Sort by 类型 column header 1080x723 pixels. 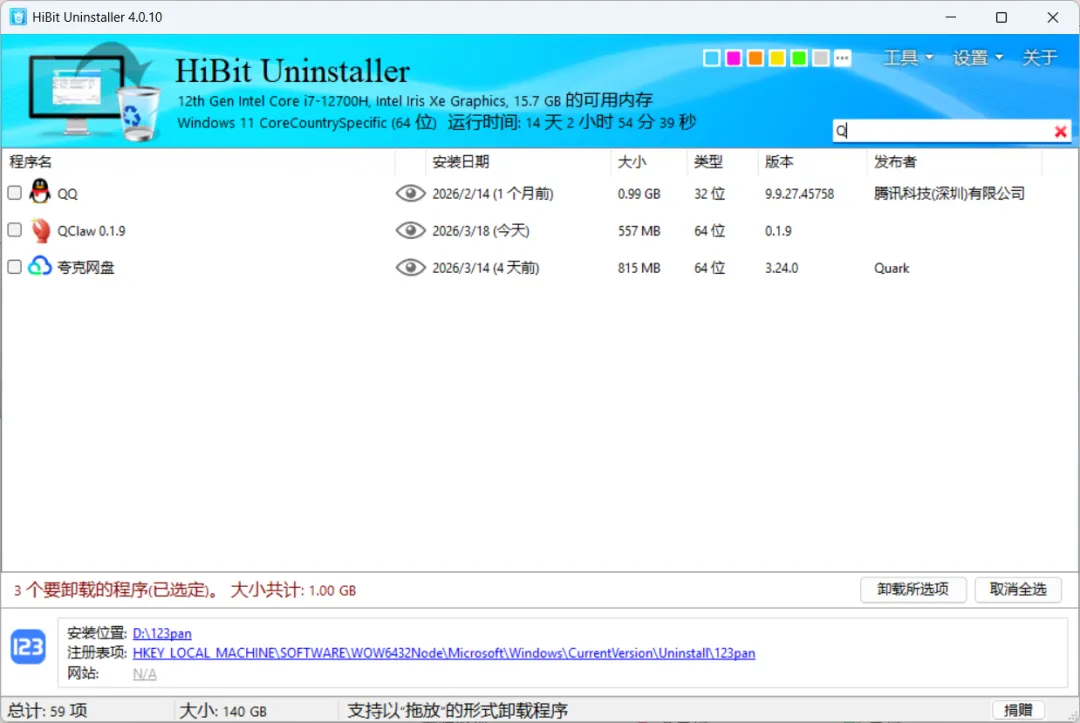tap(708, 162)
